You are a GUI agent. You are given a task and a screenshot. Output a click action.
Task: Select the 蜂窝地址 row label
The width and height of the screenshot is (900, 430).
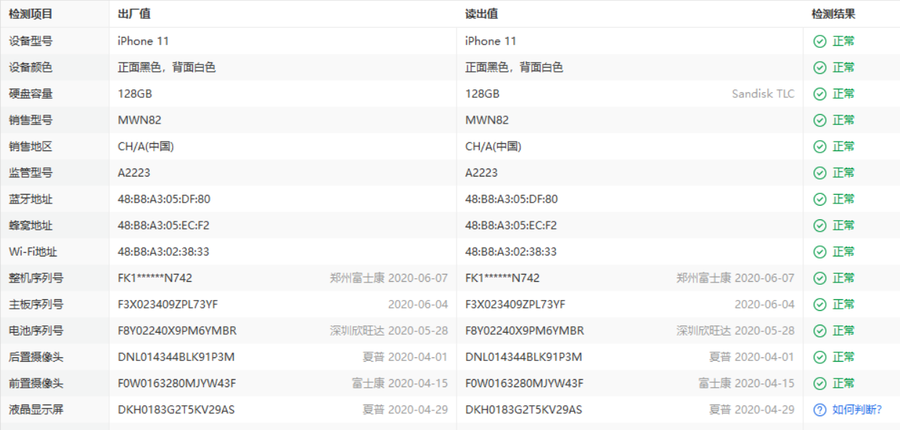30,226
